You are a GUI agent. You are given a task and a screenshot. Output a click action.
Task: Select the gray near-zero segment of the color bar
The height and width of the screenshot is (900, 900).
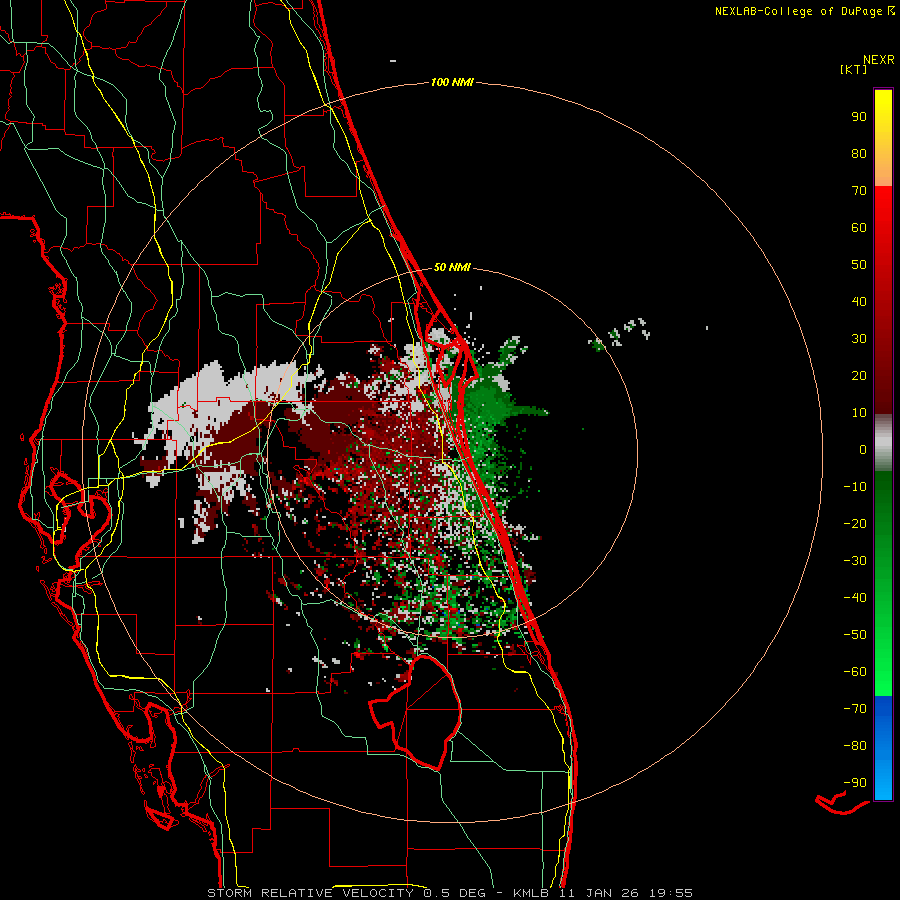(883, 443)
